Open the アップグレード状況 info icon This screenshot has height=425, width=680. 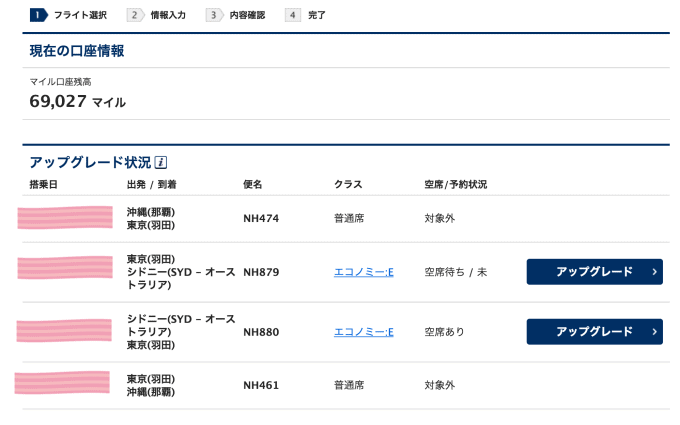point(161,162)
